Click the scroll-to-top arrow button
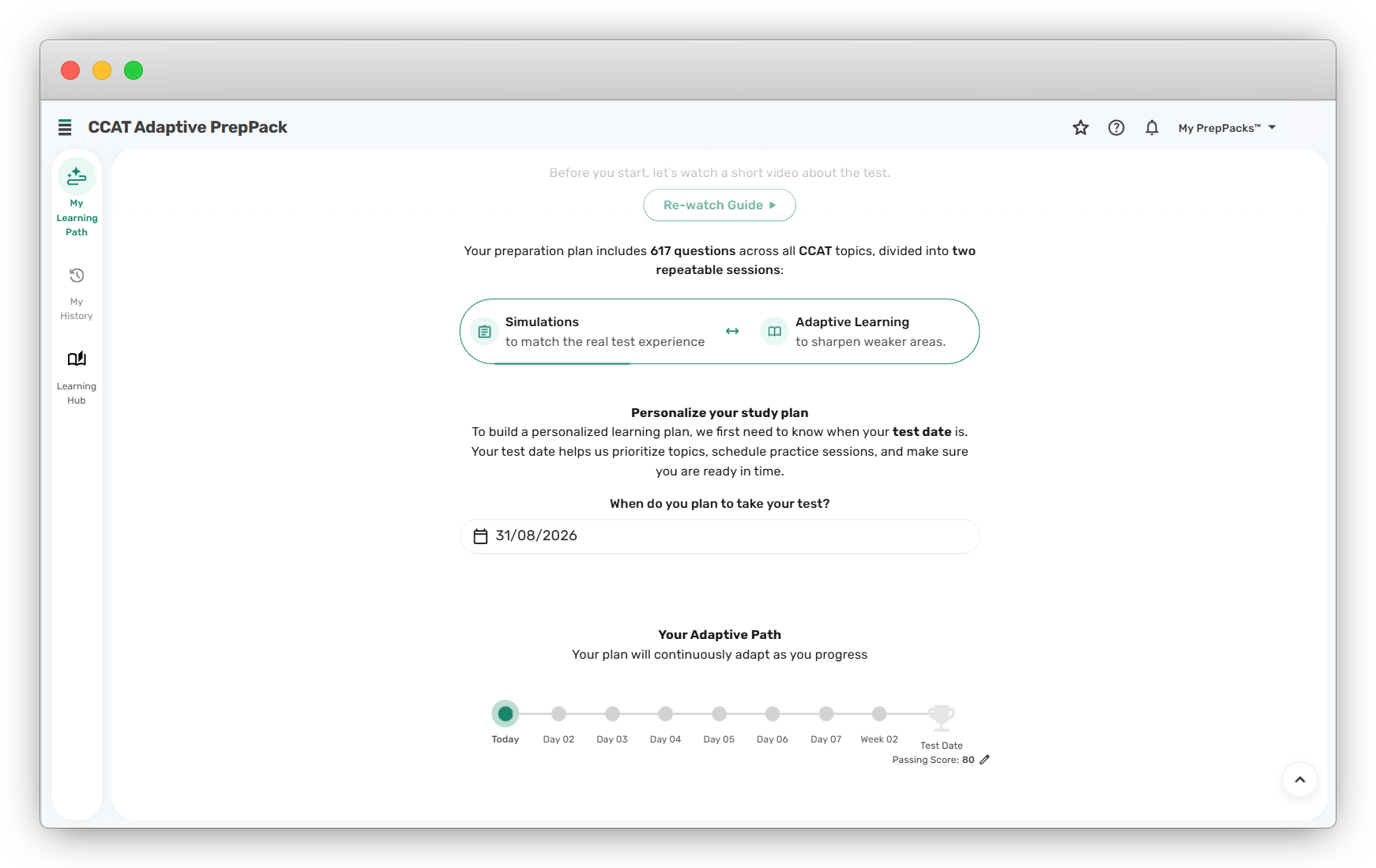 tap(1300, 780)
